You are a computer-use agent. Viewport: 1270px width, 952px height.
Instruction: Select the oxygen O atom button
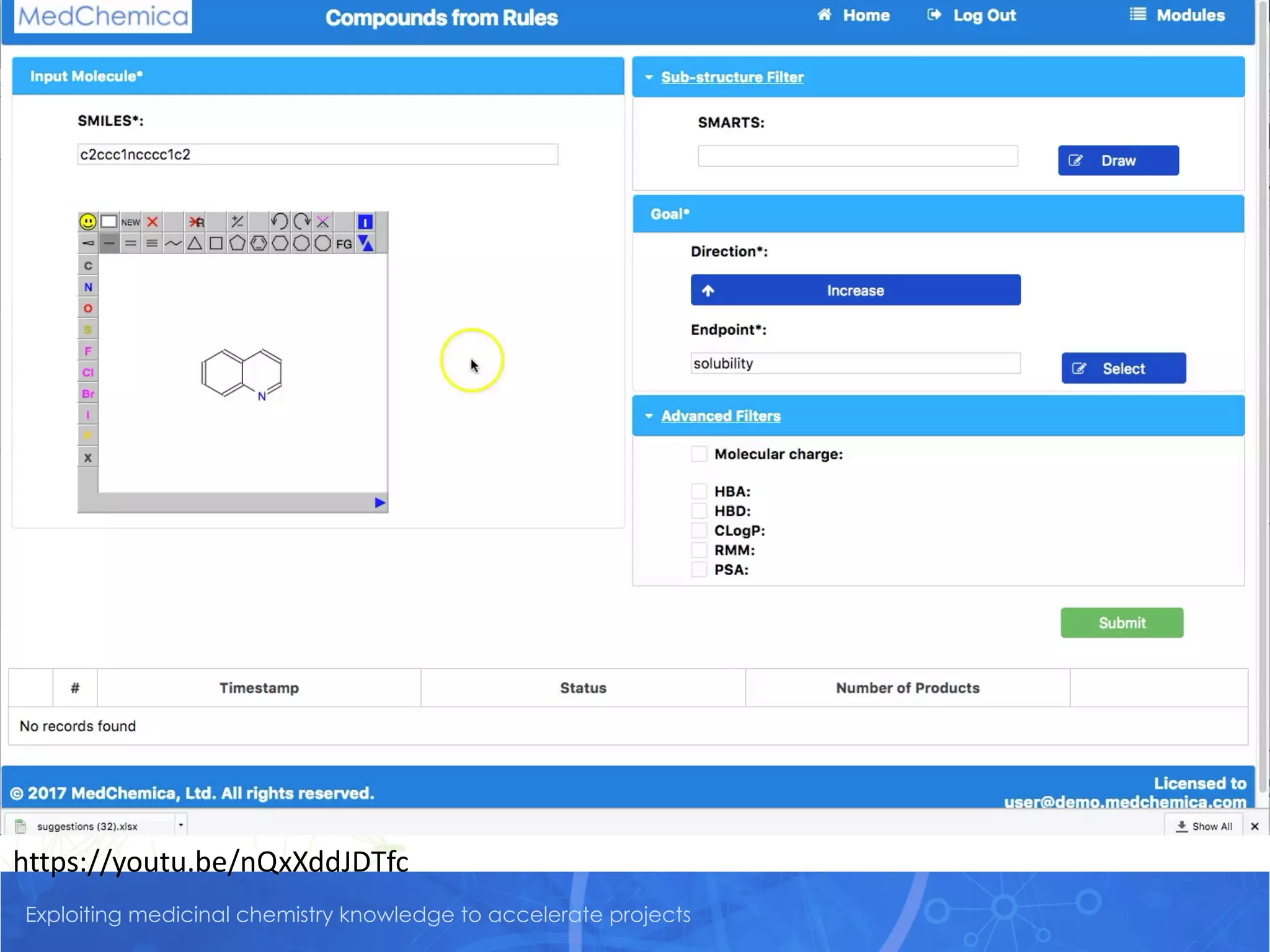pos(88,309)
